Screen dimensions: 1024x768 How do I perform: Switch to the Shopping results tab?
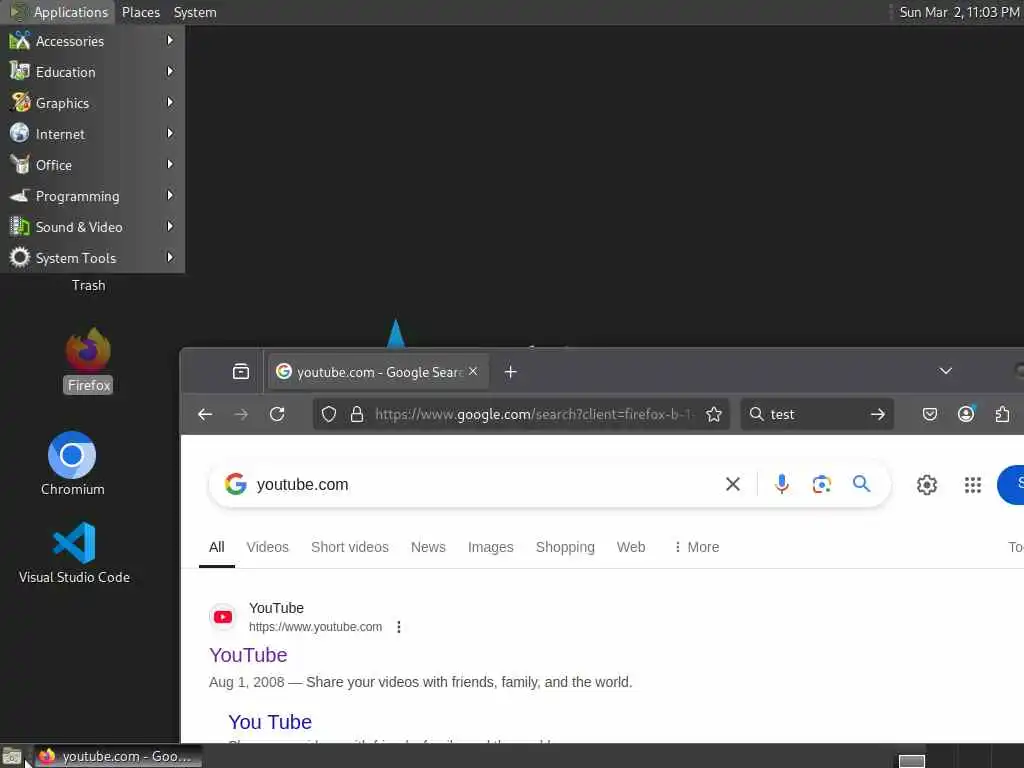pyautogui.click(x=565, y=547)
